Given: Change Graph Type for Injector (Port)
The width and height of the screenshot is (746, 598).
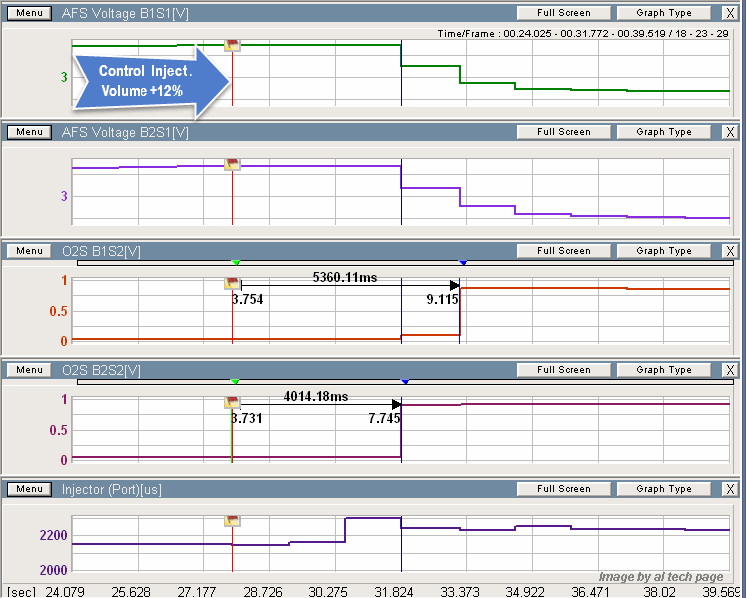Looking at the screenshot, I should 664,489.
